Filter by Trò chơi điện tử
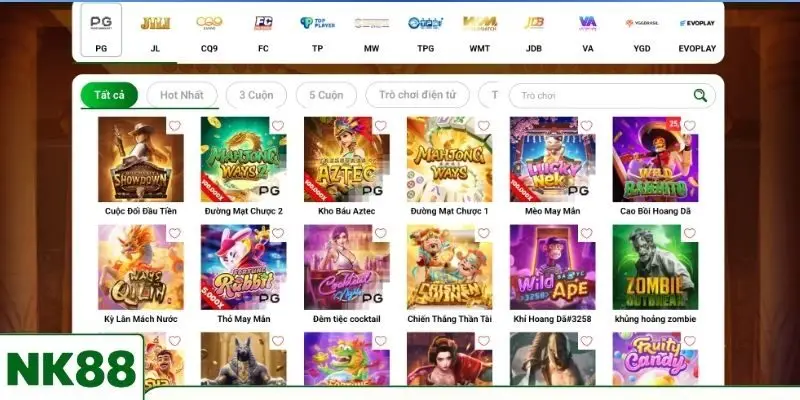The width and height of the screenshot is (800, 400). (417, 95)
